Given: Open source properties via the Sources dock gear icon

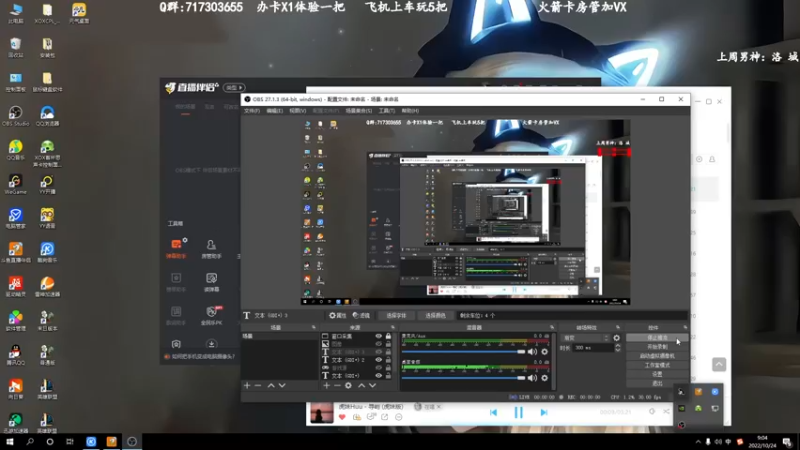Looking at the screenshot, I should click(x=348, y=386).
